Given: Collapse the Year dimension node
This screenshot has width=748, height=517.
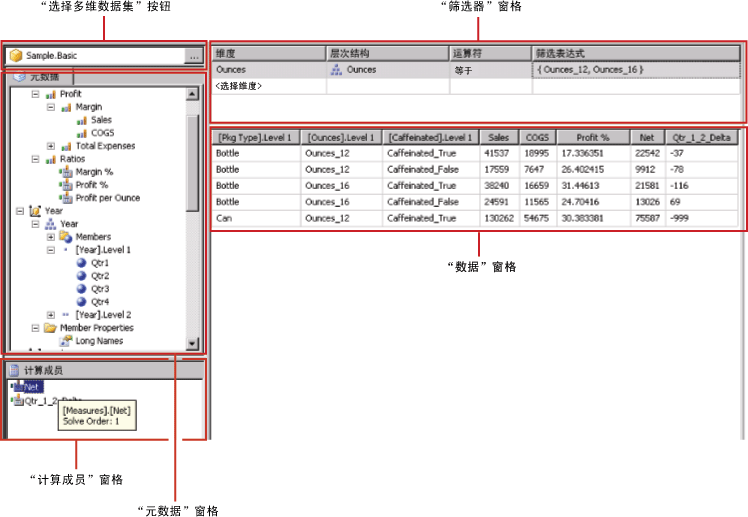Looking at the screenshot, I should pyautogui.click(x=20, y=211).
